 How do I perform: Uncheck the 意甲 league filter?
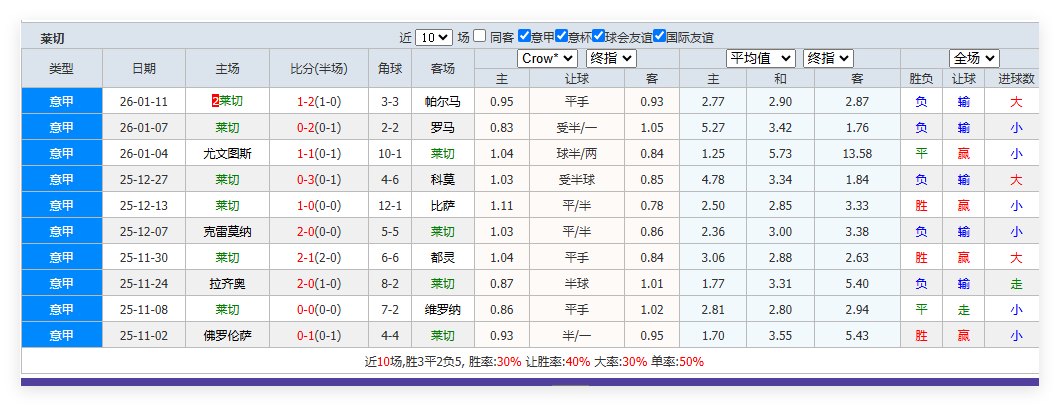pyautogui.click(x=524, y=36)
